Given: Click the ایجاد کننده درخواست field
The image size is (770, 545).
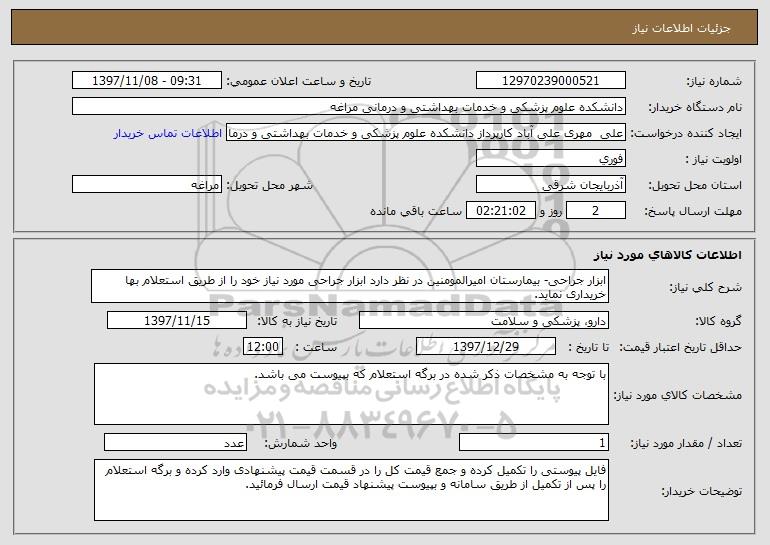Looking at the screenshot, I should tap(425, 133).
